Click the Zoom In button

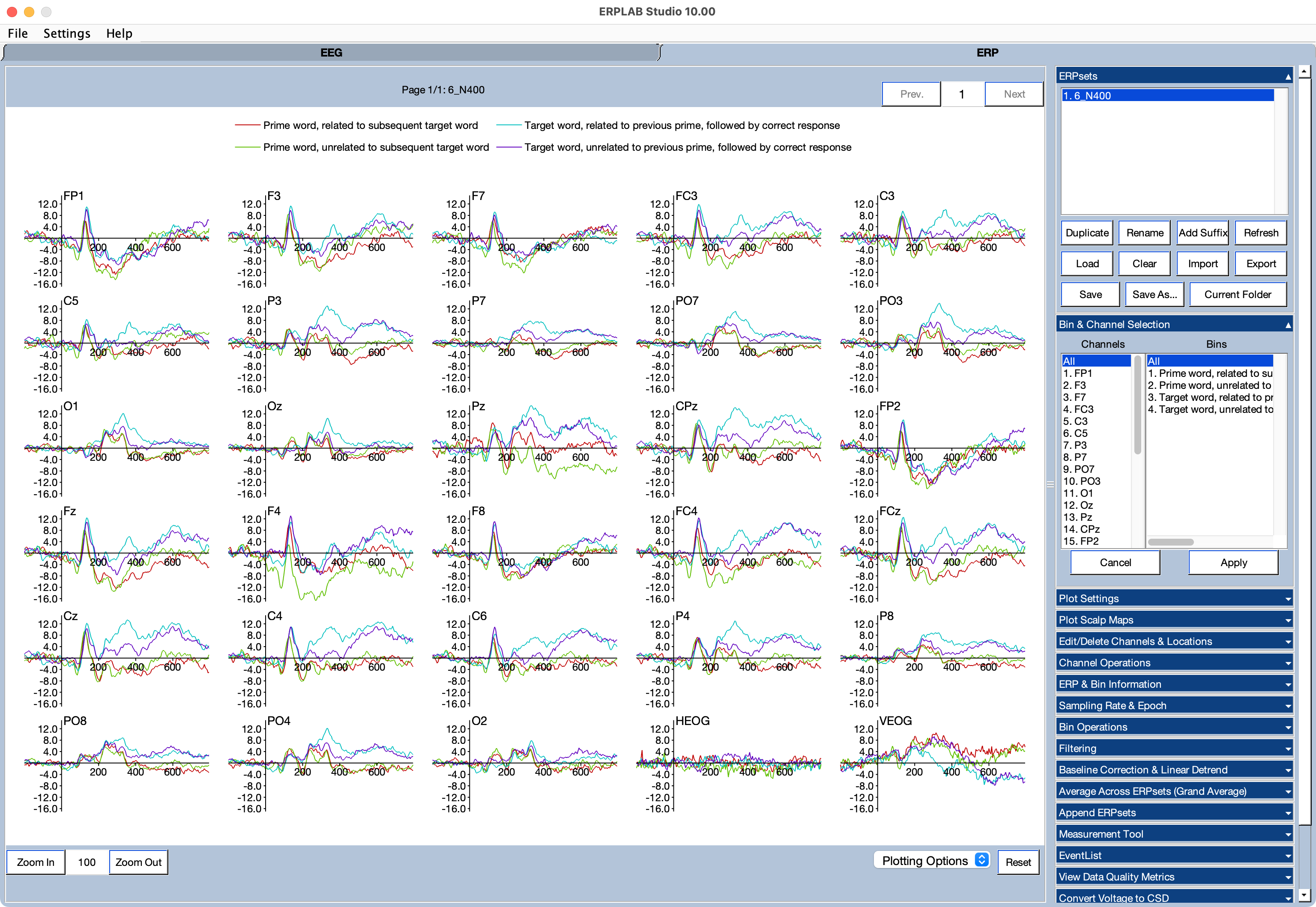[x=35, y=862]
